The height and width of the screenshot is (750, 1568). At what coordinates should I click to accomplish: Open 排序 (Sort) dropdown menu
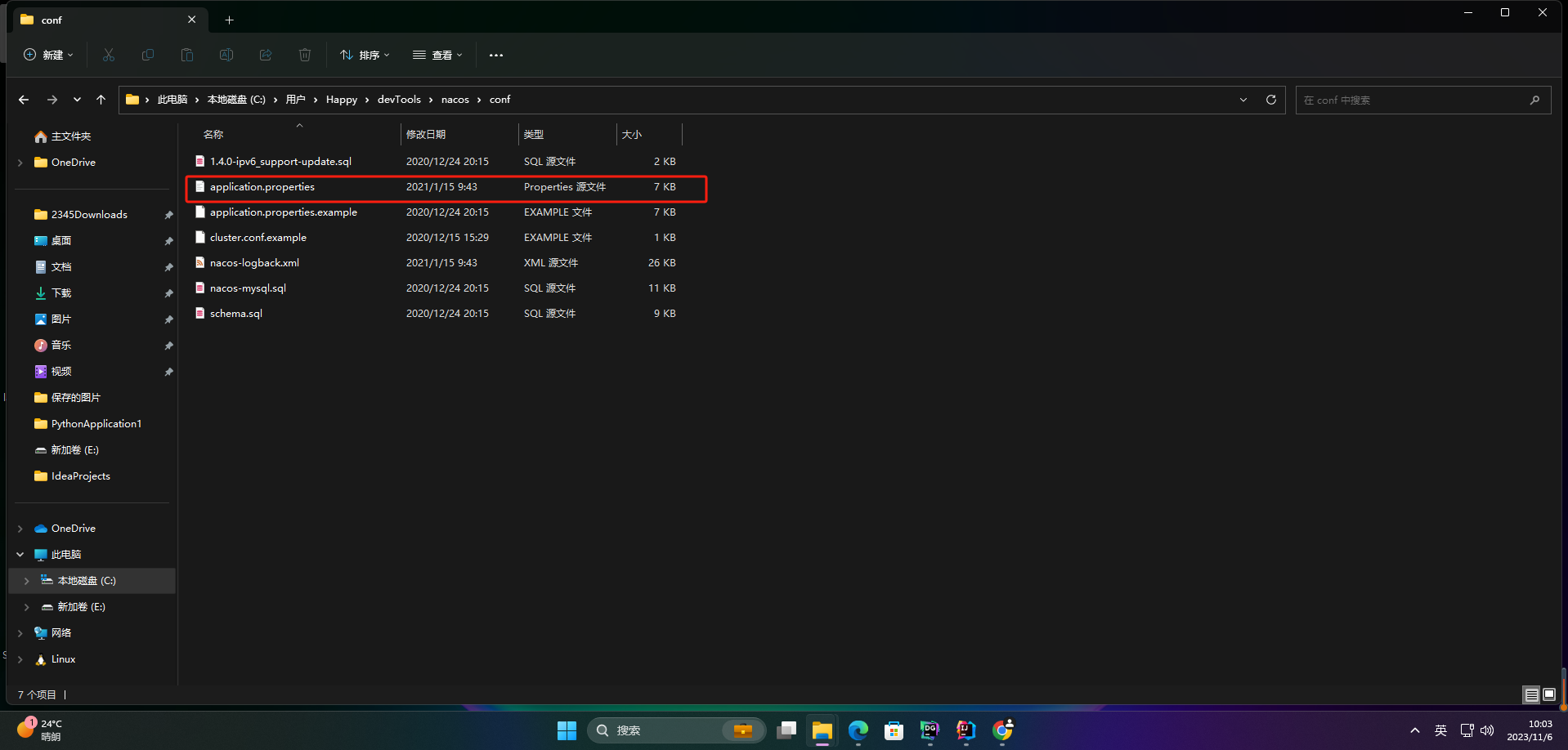[x=365, y=55]
